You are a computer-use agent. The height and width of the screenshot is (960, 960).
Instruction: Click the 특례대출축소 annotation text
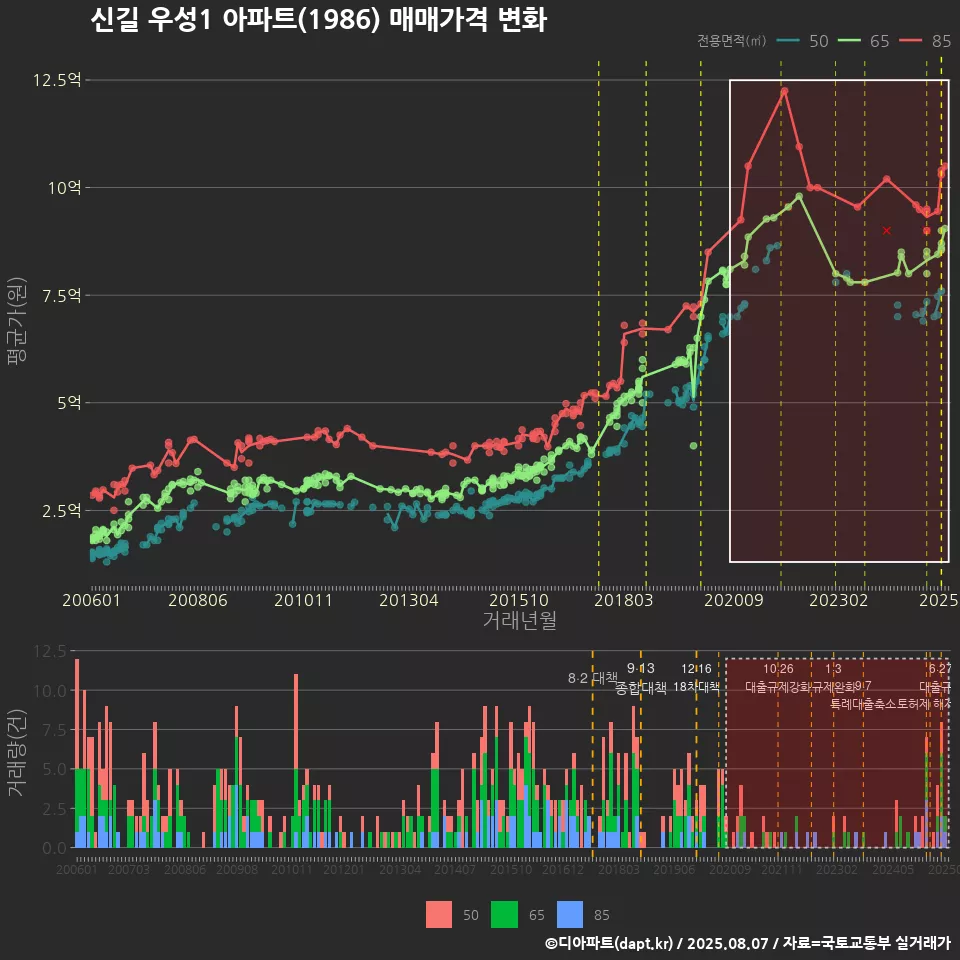click(863, 704)
